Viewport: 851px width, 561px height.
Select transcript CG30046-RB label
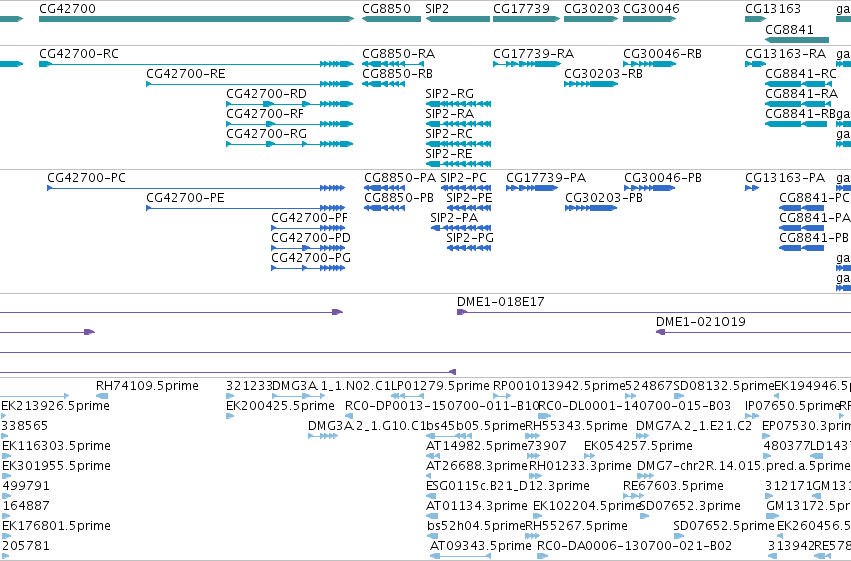tap(662, 54)
